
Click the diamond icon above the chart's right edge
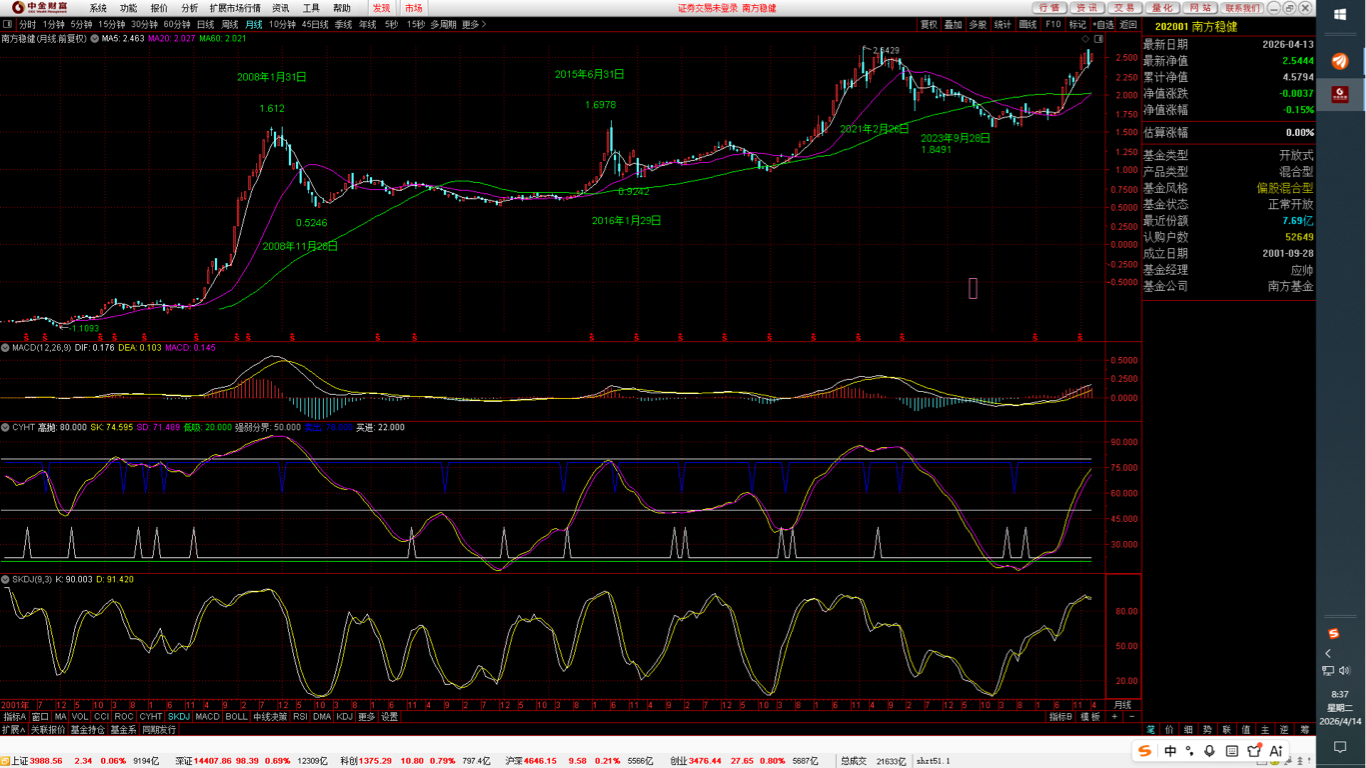pos(1085,39)
